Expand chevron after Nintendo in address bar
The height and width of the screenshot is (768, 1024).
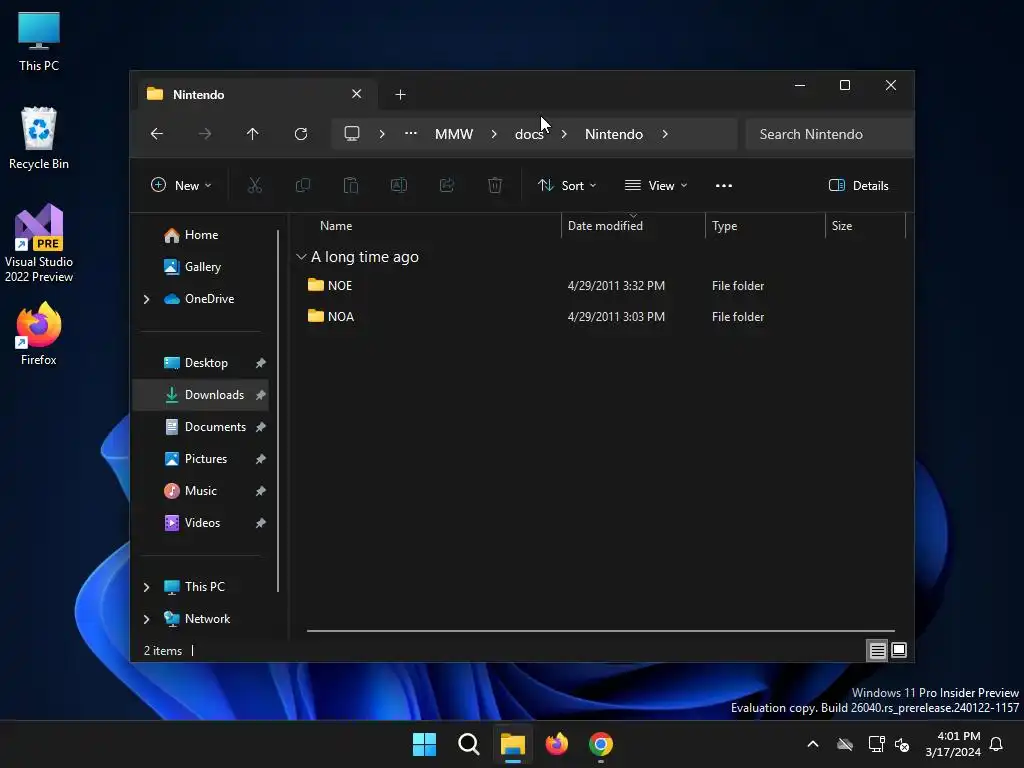[665, 134]
